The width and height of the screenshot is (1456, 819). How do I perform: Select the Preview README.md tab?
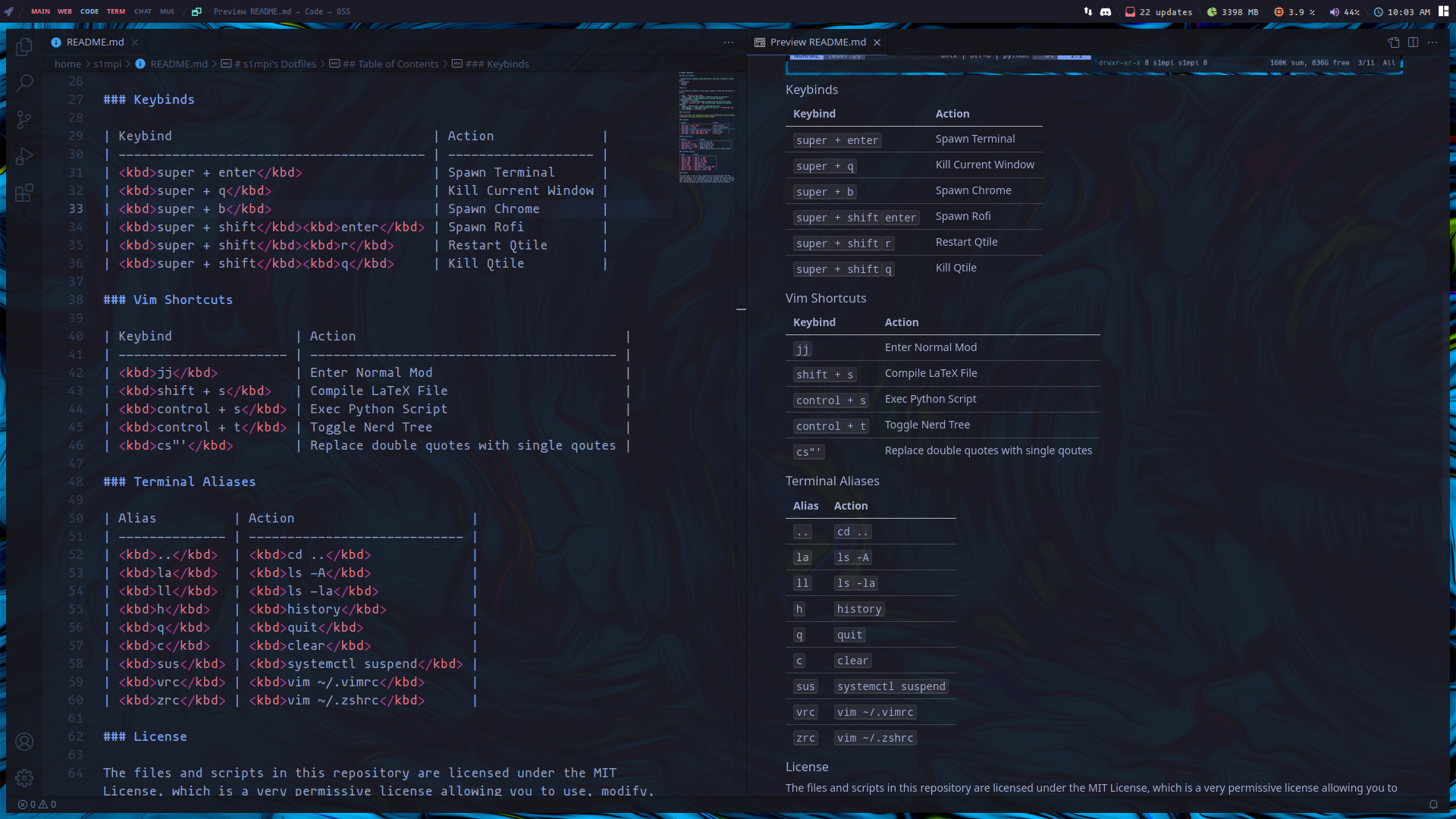tap(817, 42)
